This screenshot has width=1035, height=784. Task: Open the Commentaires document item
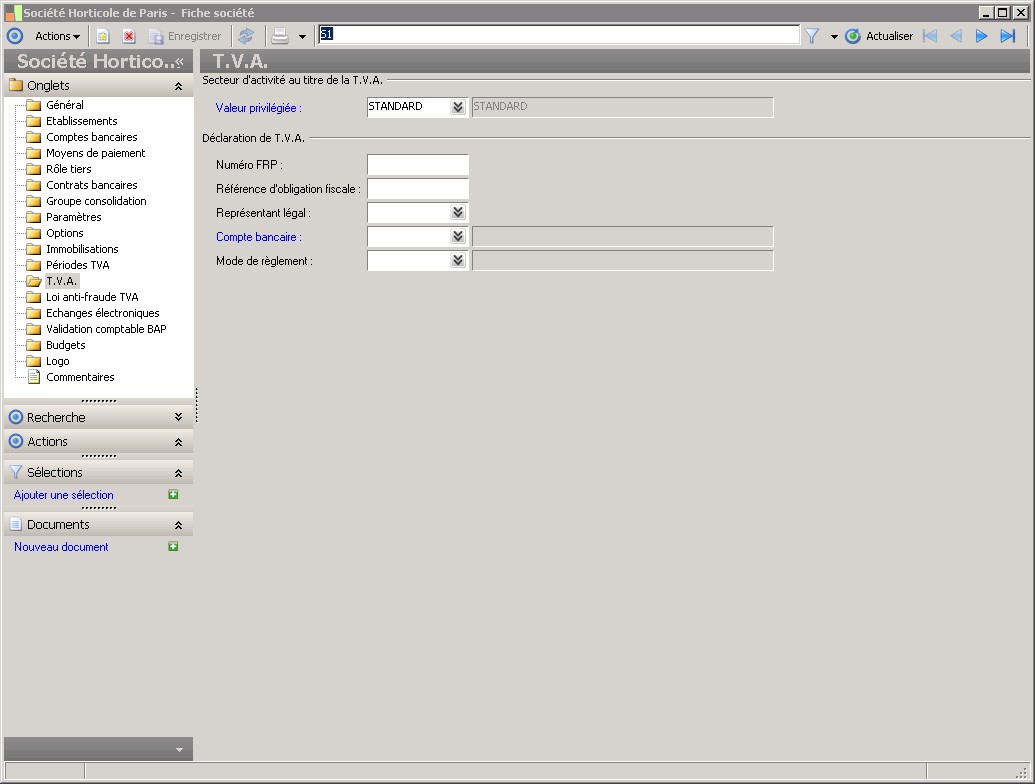click(x=80, y=377)
